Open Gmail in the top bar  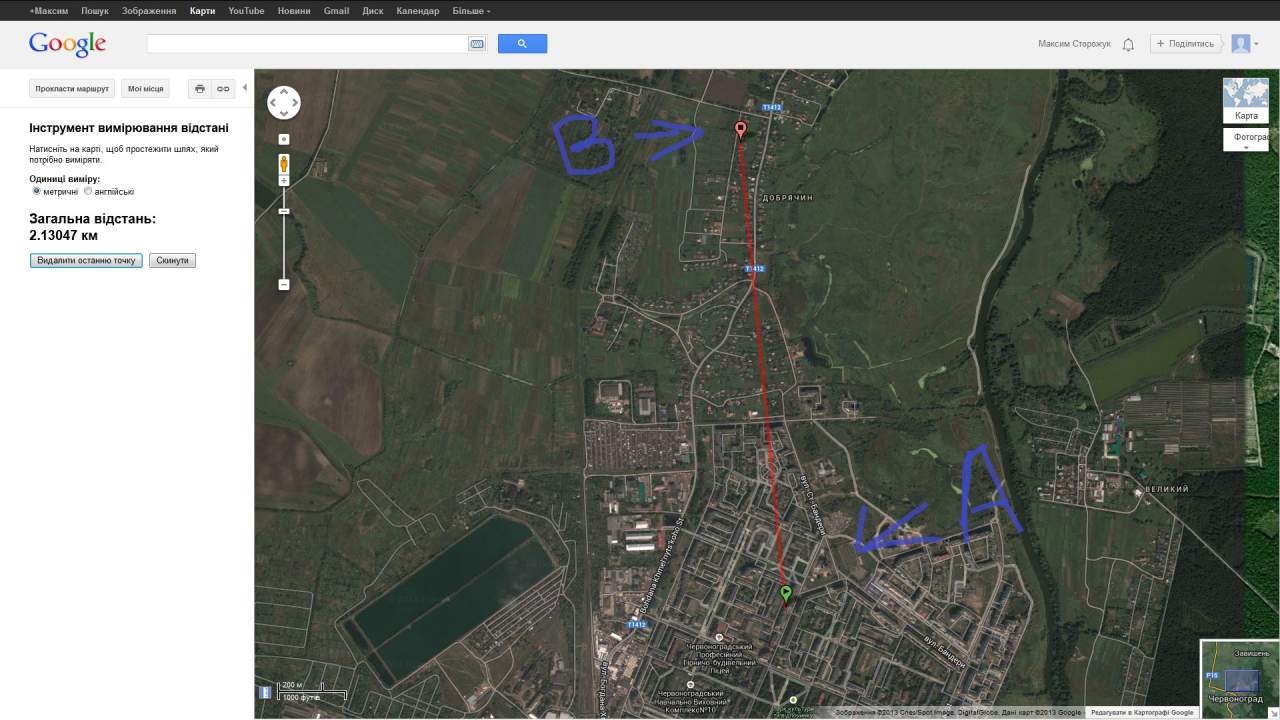(x=337, y=11)
